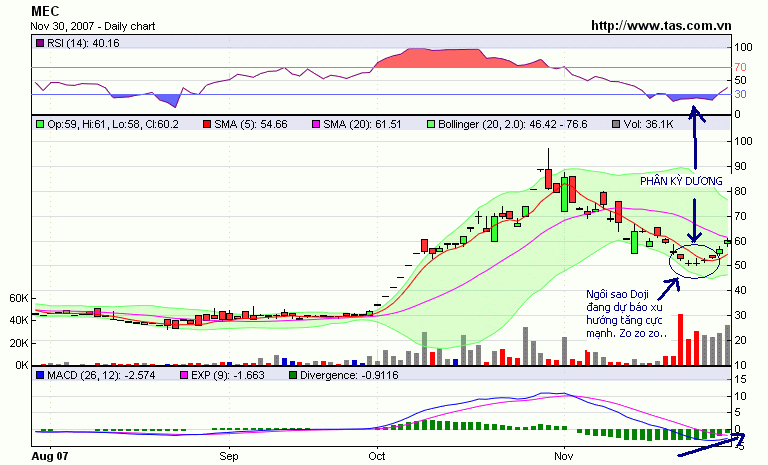
Task: Click the 'RSI (14): 40.16' label
Action: click(x=83, y=43)
